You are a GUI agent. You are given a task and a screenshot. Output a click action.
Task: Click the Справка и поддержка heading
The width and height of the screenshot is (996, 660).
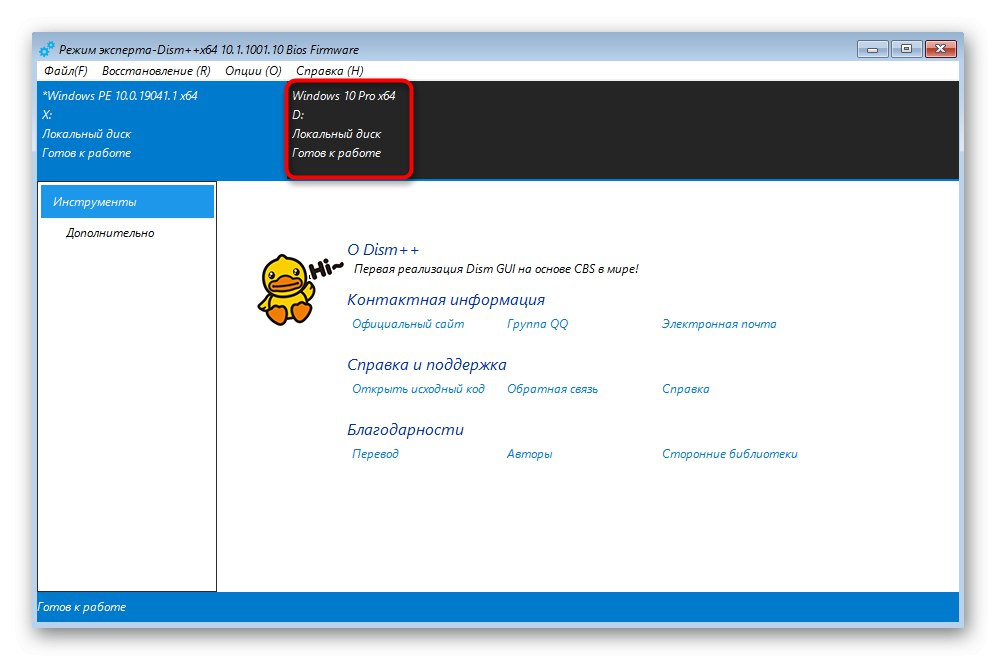(x=427, y=365)
